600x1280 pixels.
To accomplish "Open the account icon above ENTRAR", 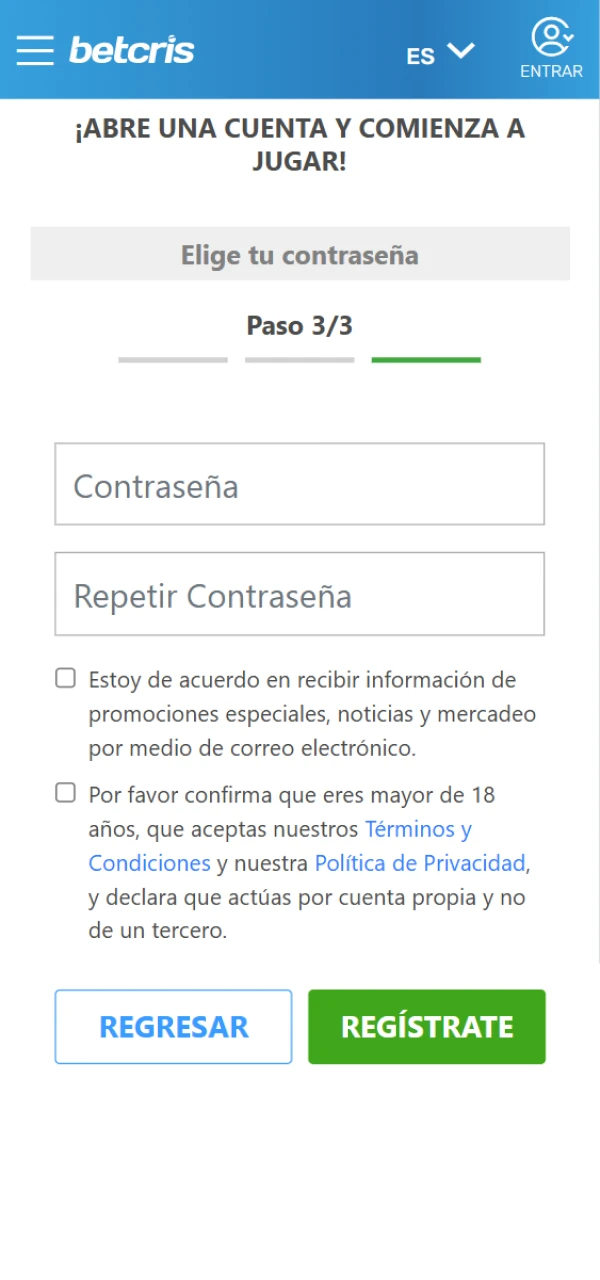I will pyautogui.click(x=551, y=38).
